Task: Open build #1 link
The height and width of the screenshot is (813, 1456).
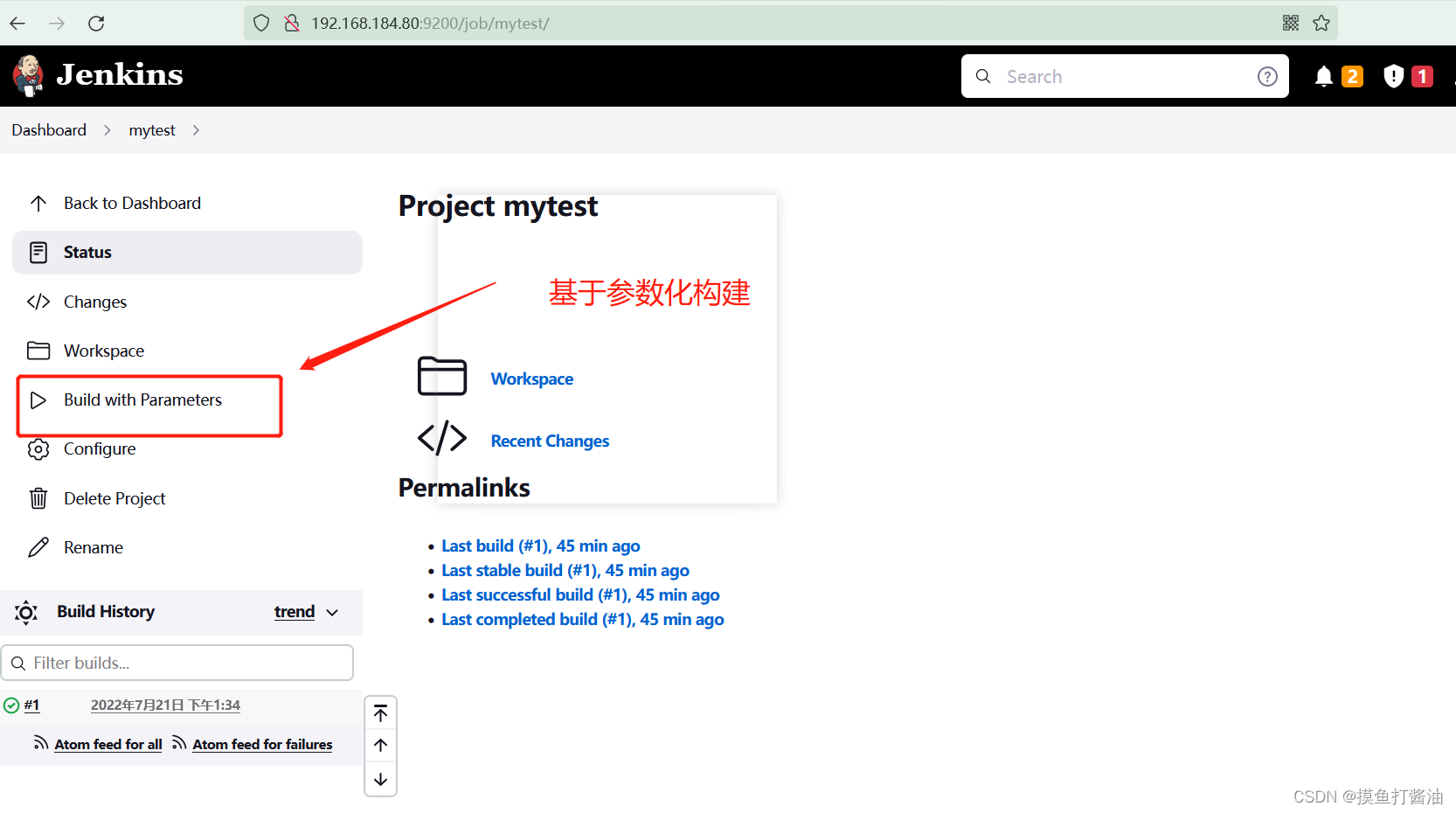Action: (x=31, y=705)
